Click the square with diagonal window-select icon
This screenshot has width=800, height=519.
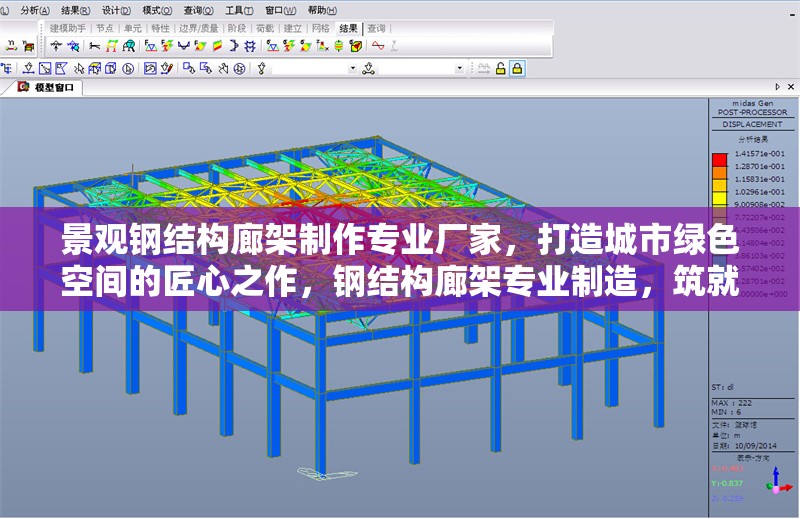[45, 68]
